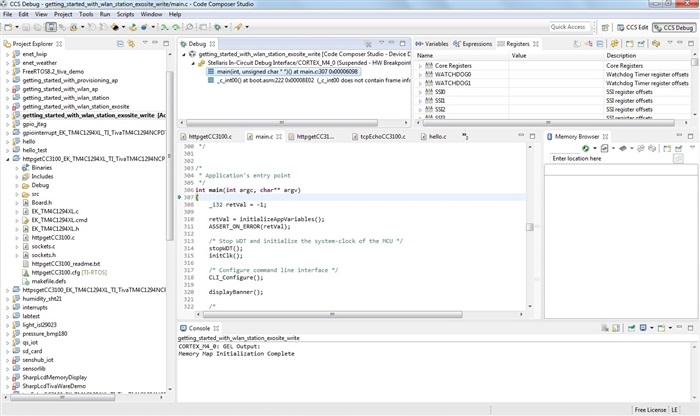Click the Memory Browser fill memory chip icon
Viewport: 700px width, 416px height.
pos(623,148)
